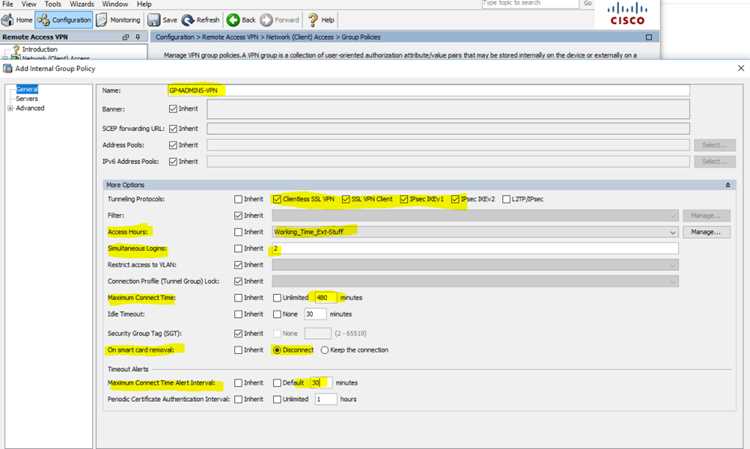This screenshot has width=750, height=449.
Task: Select Servers in the policy tree
Action: [x=27, y=99]
